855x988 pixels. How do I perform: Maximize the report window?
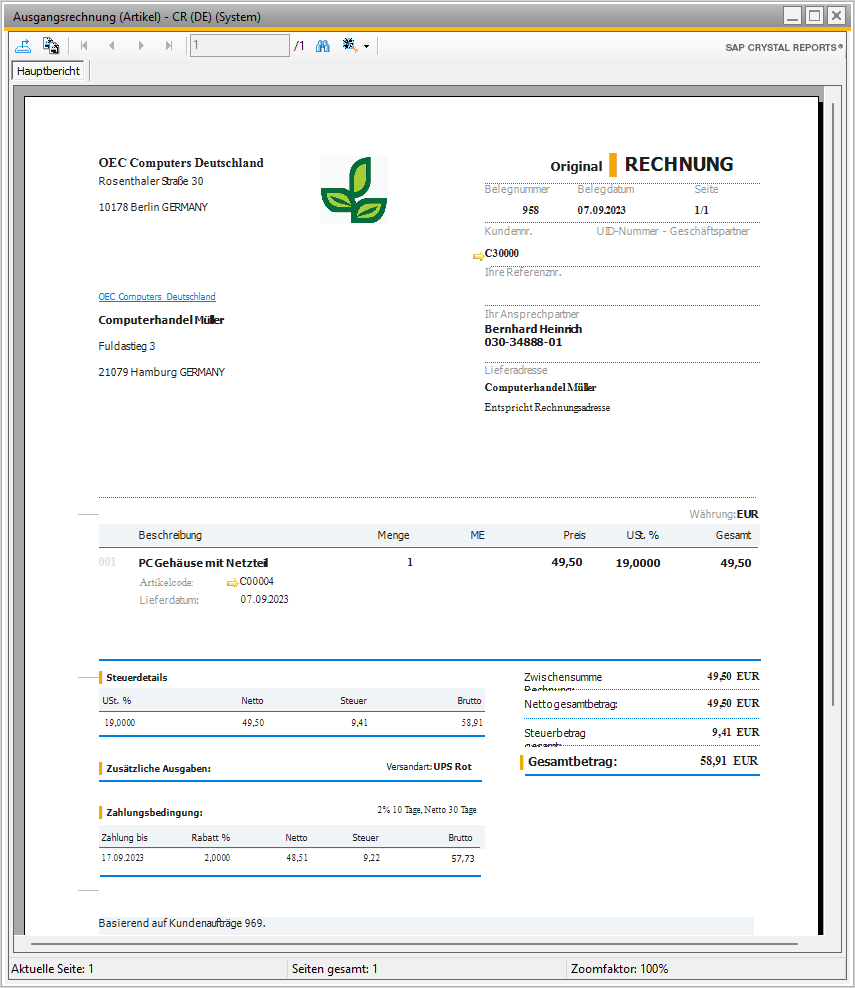[815, 16]
